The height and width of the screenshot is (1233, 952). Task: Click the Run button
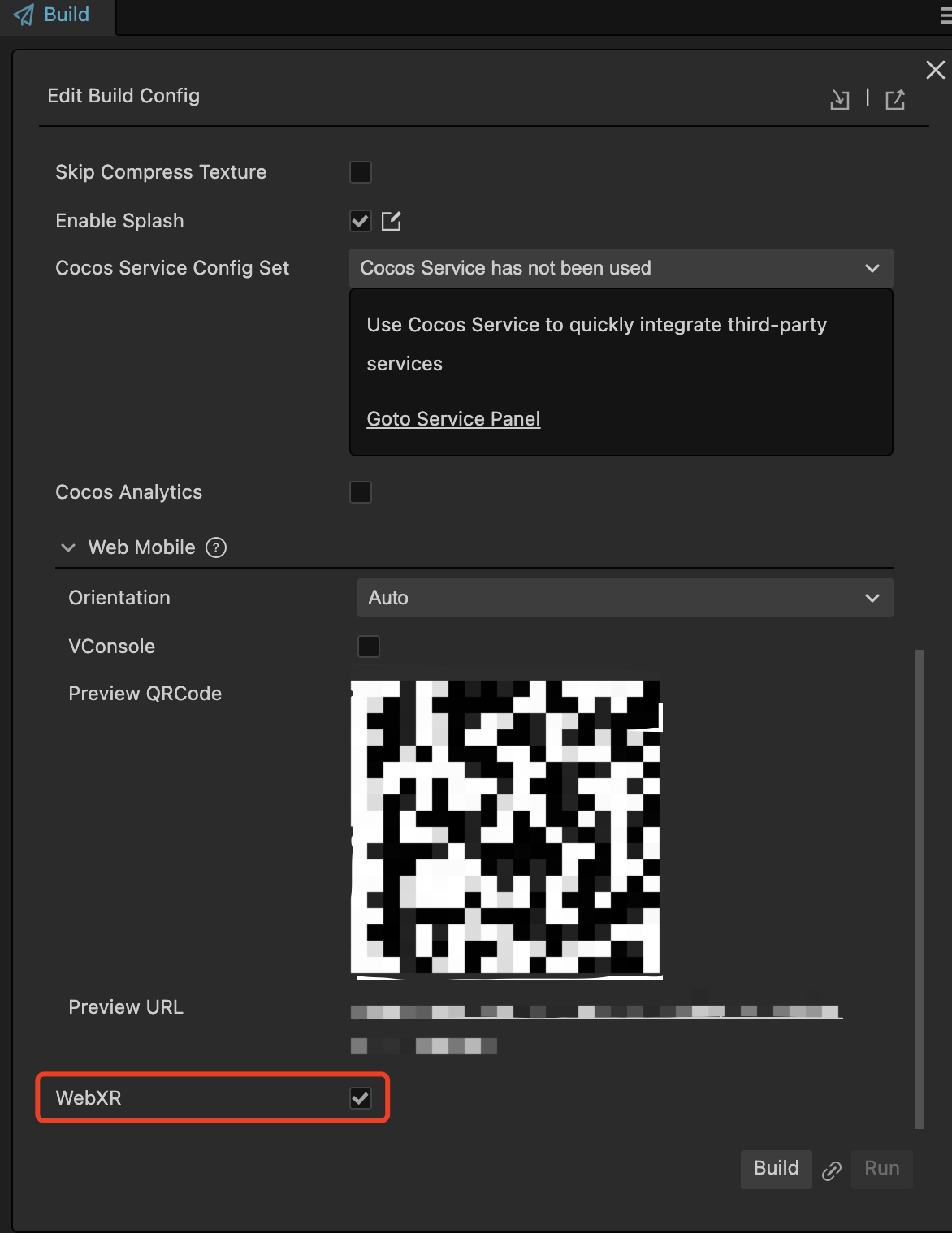882,1169
